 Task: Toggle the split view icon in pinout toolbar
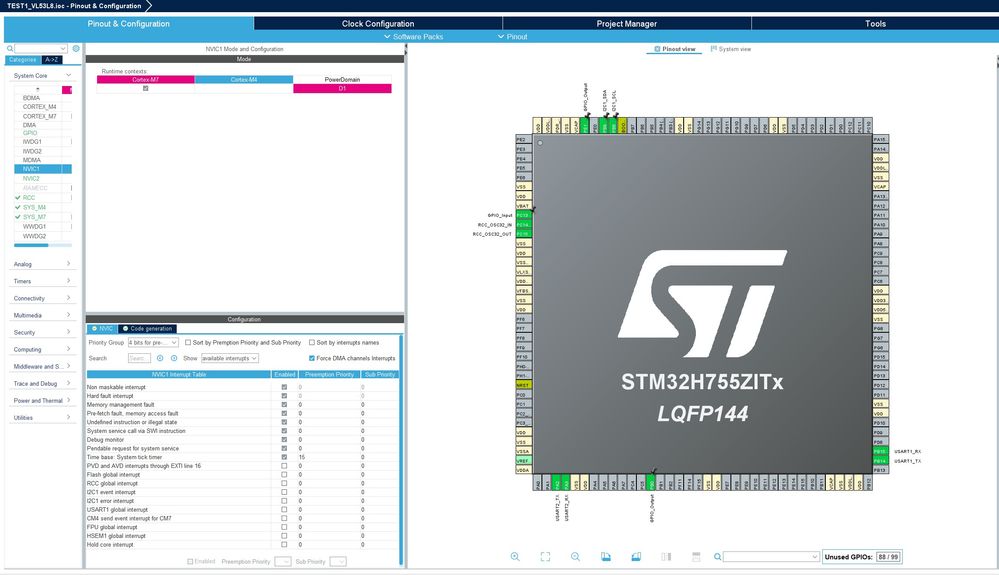(x=666, y=557)
